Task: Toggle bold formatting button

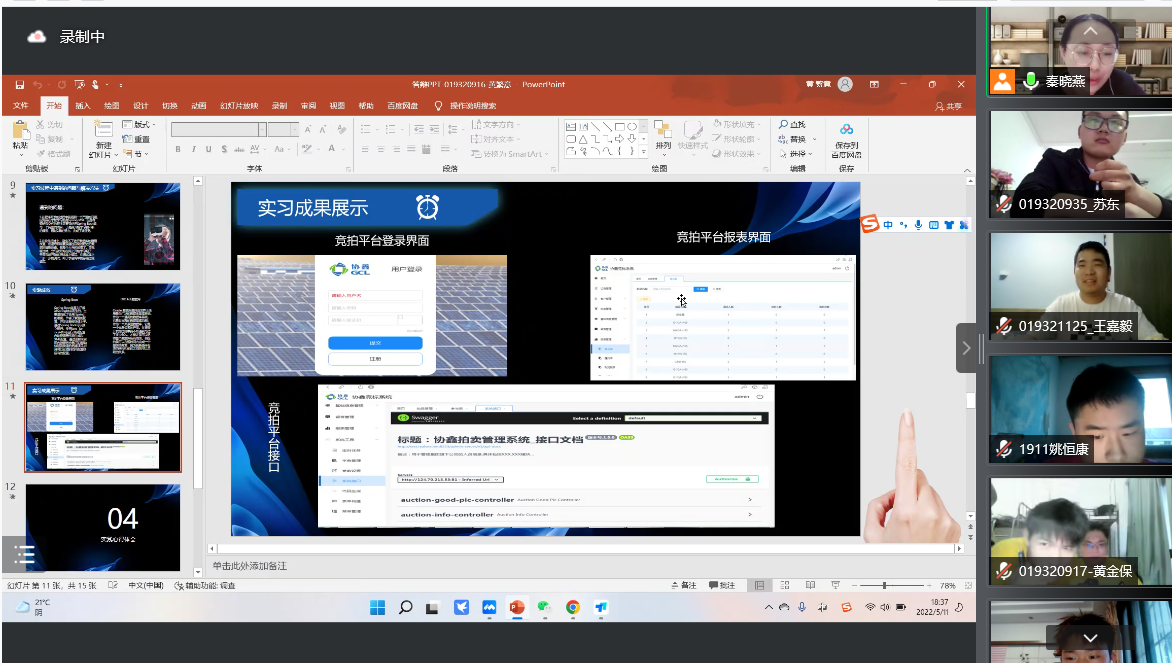Action: (x=178, y=150)
